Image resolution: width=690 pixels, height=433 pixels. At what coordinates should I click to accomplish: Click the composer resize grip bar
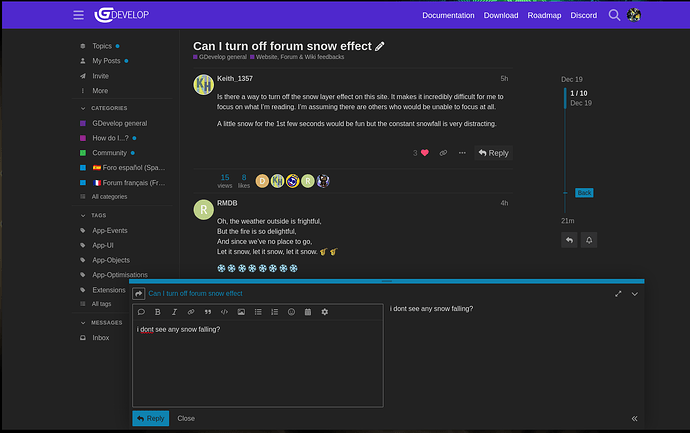(x=386, y=281)
